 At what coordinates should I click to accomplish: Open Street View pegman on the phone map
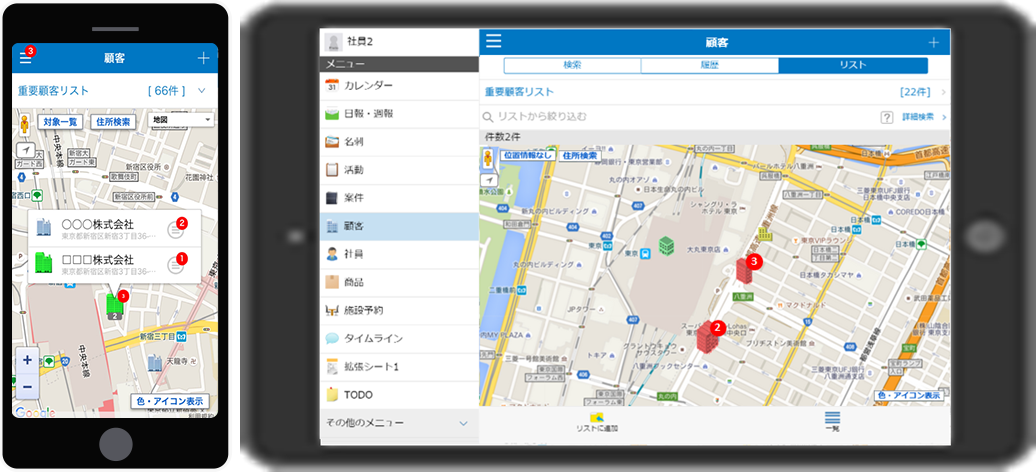pos(25,124)
